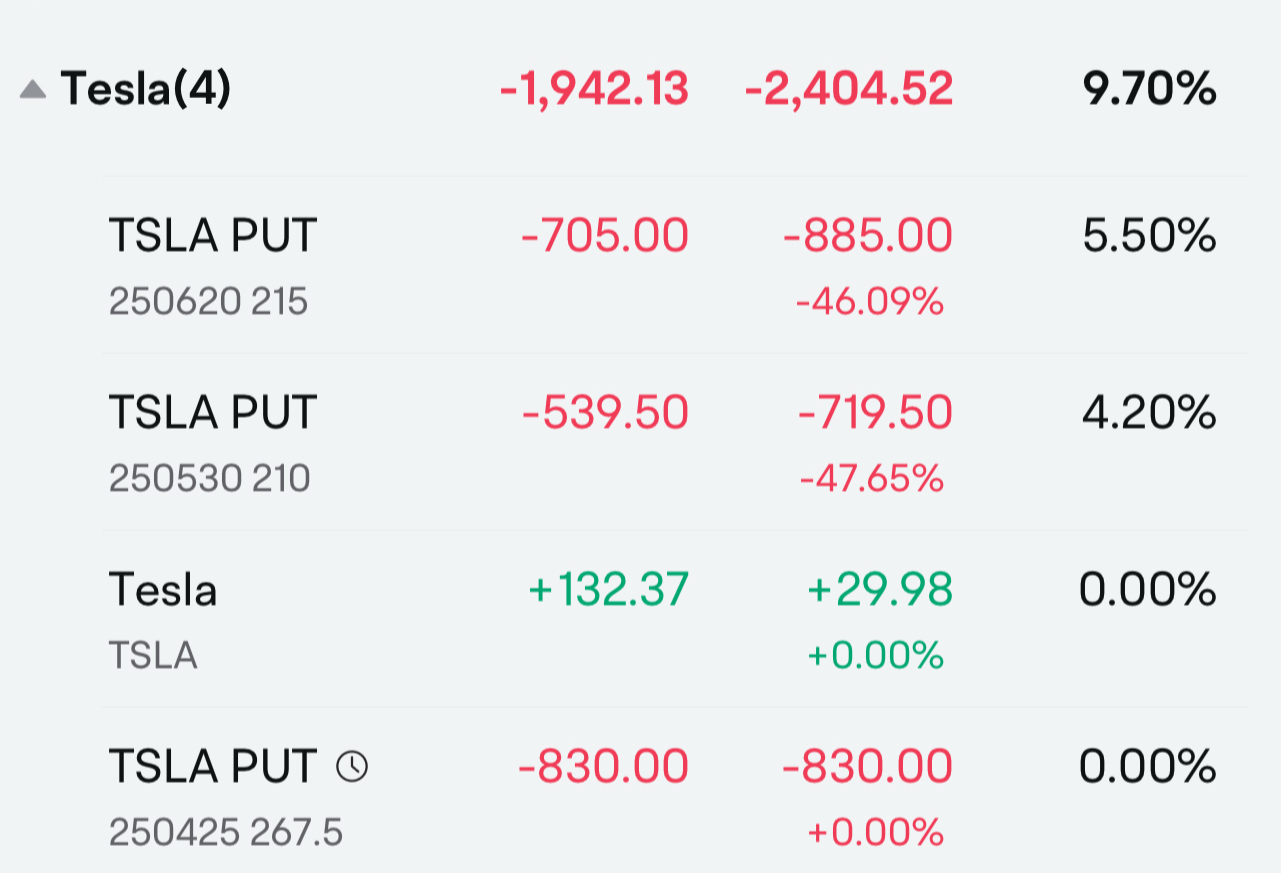Screen dimensions: 1281x873
Task: Click the 9.70% group portfolio weight
Action: 1150,90
